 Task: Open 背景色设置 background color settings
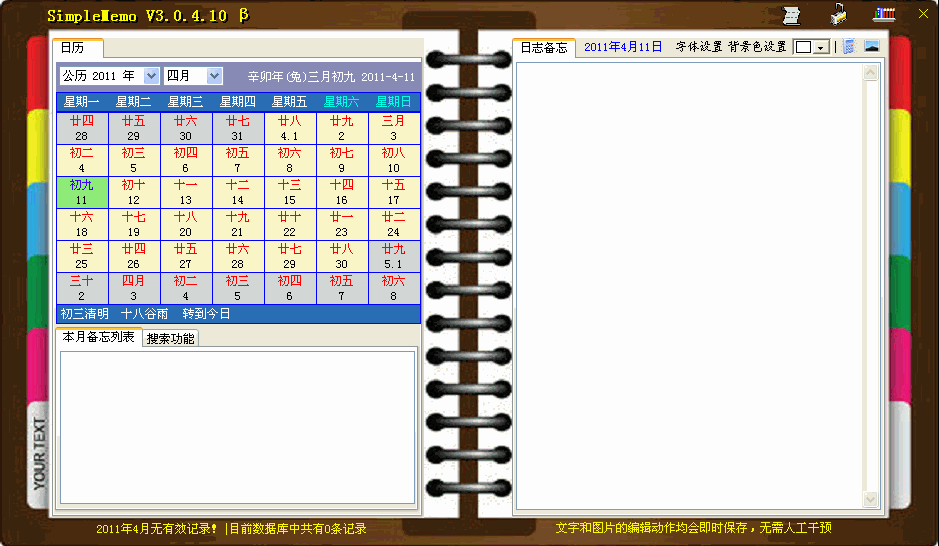757,47
